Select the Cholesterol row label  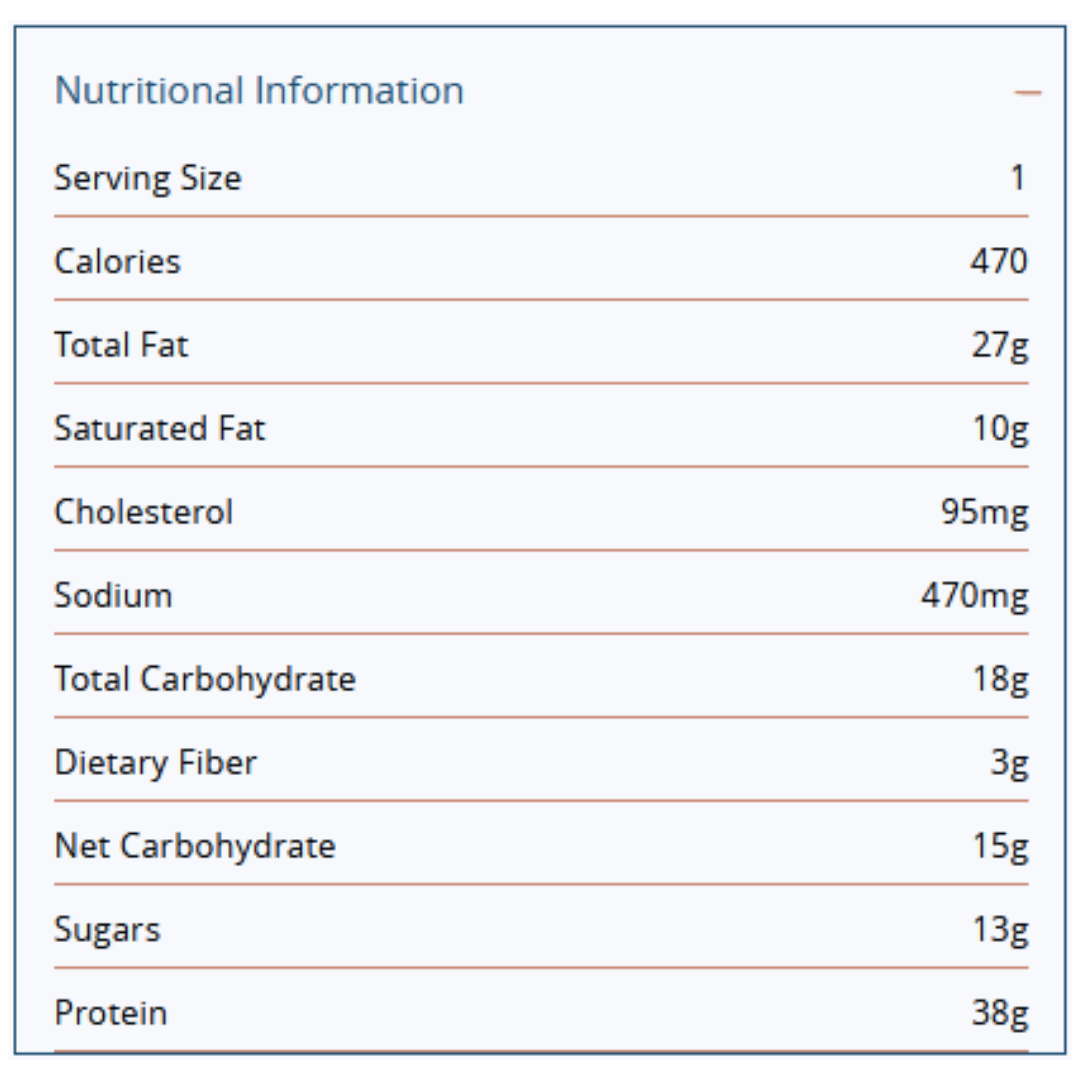144,512
